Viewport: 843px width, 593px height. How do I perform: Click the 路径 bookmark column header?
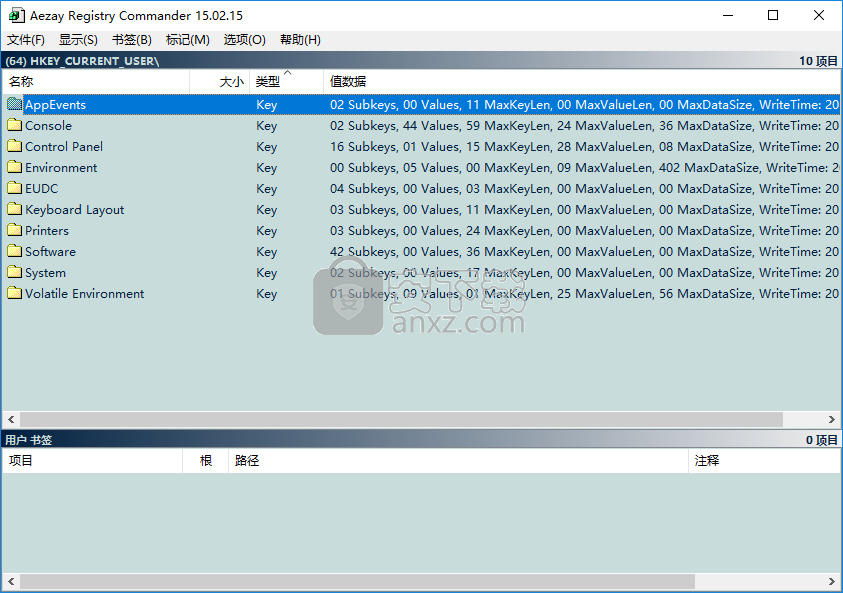coord(458,461)
